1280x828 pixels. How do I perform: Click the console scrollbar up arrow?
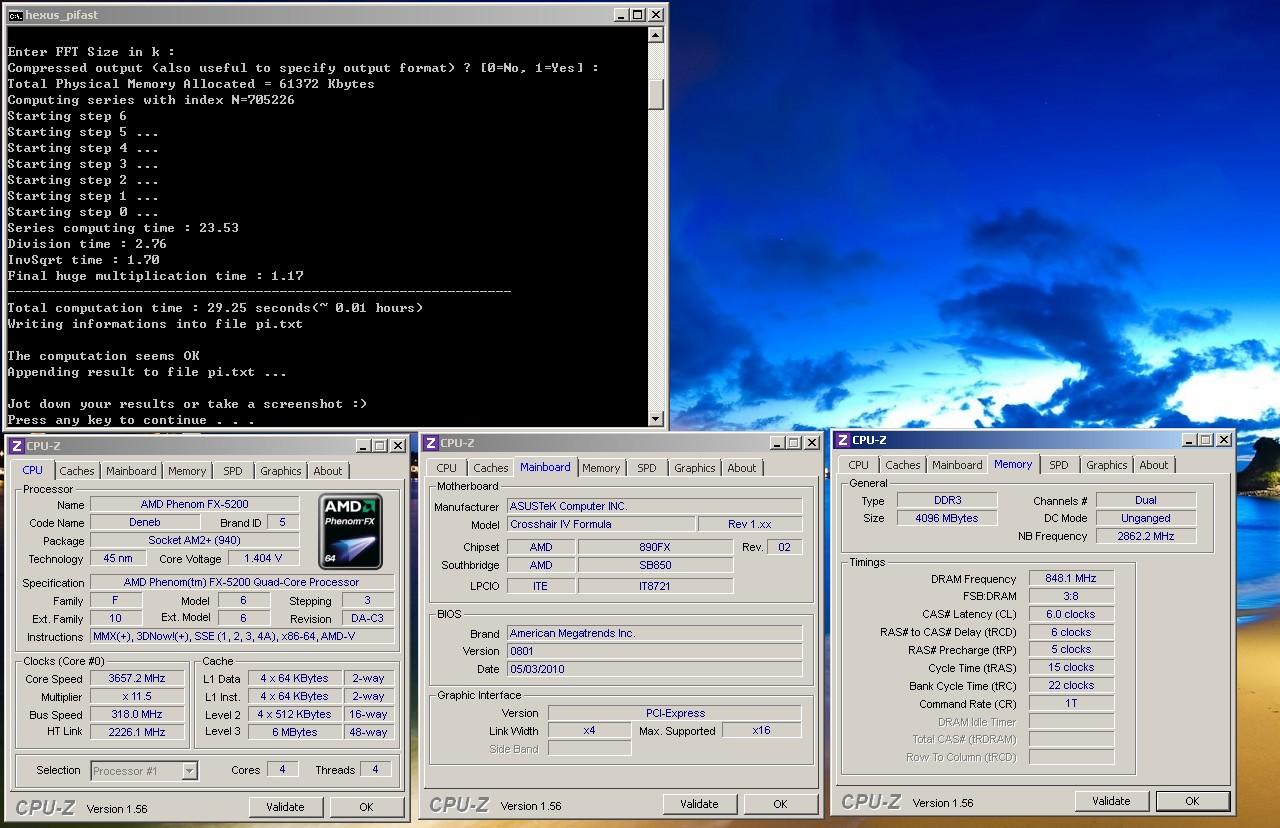(656, 35)
